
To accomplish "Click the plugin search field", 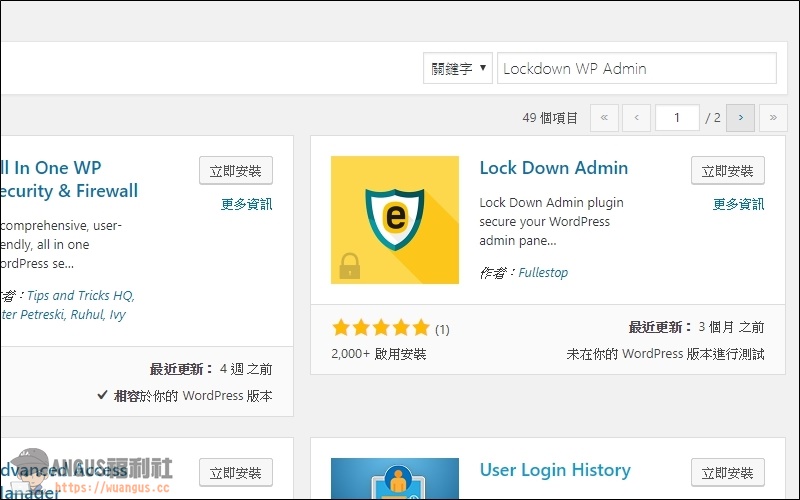I will click(x=636, y=69).
